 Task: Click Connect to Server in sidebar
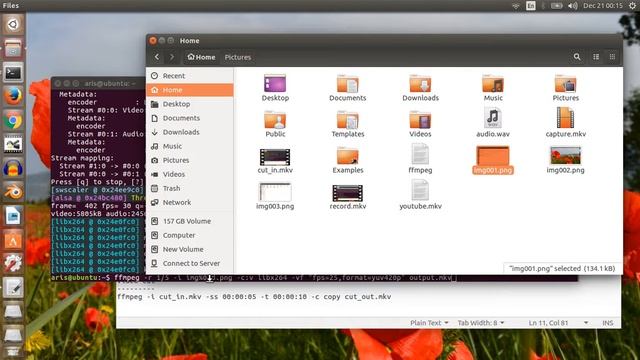[190, 264]
